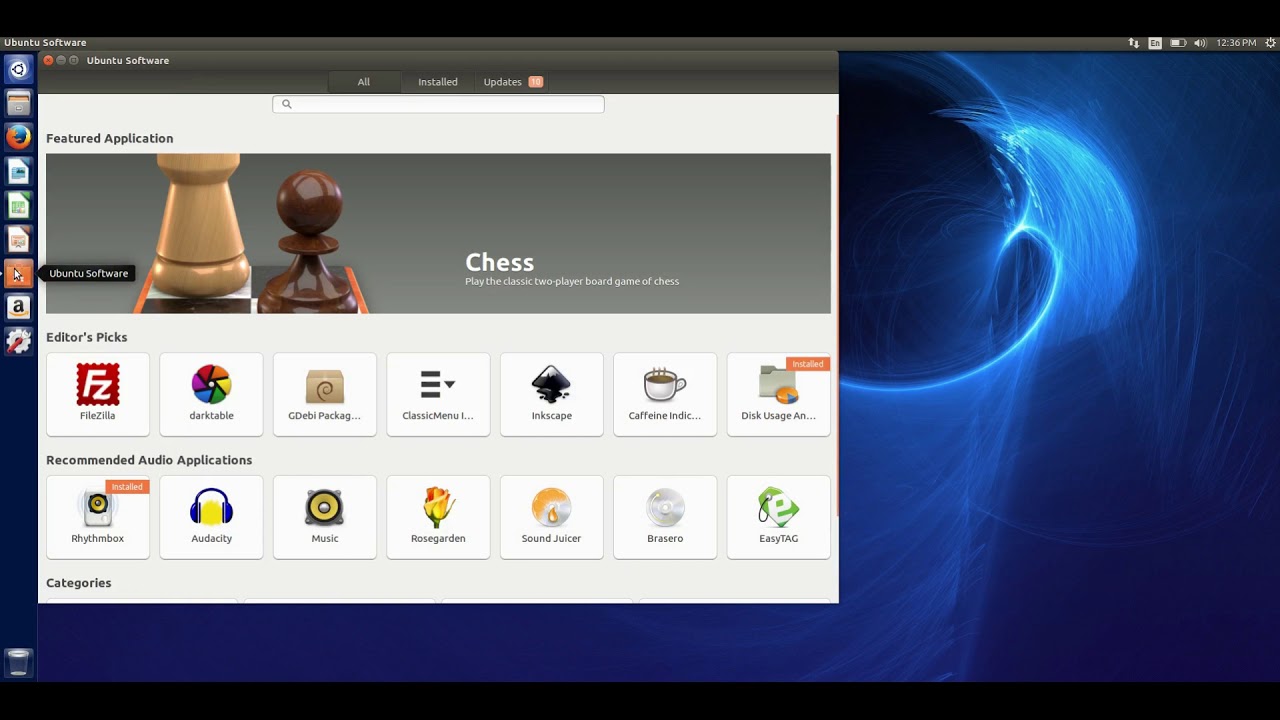Launch LibreOffice Calc from launcher
The height and width of the screenshot is (720, 1280).
(x=18, y=206)
